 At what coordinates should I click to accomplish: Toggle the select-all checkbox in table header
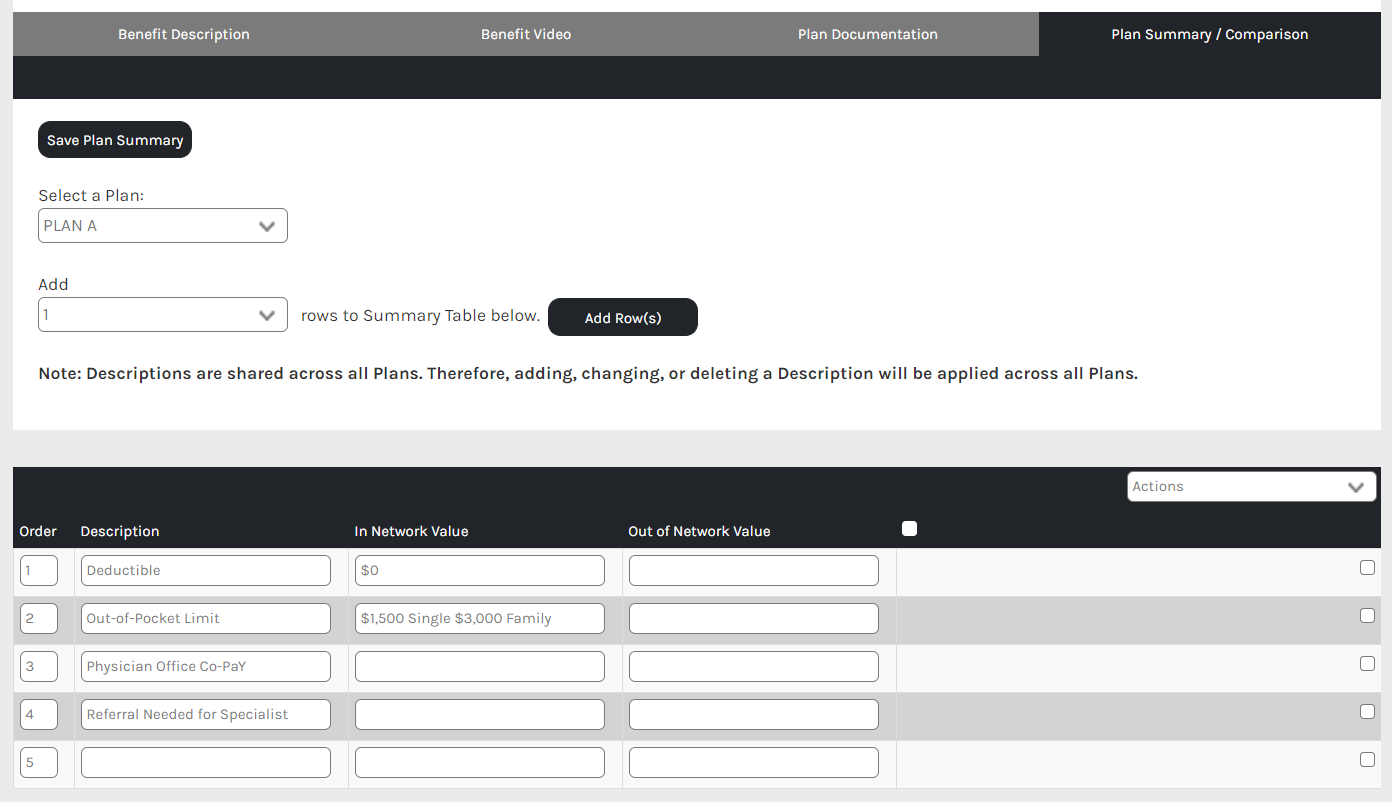click(909, 529)
